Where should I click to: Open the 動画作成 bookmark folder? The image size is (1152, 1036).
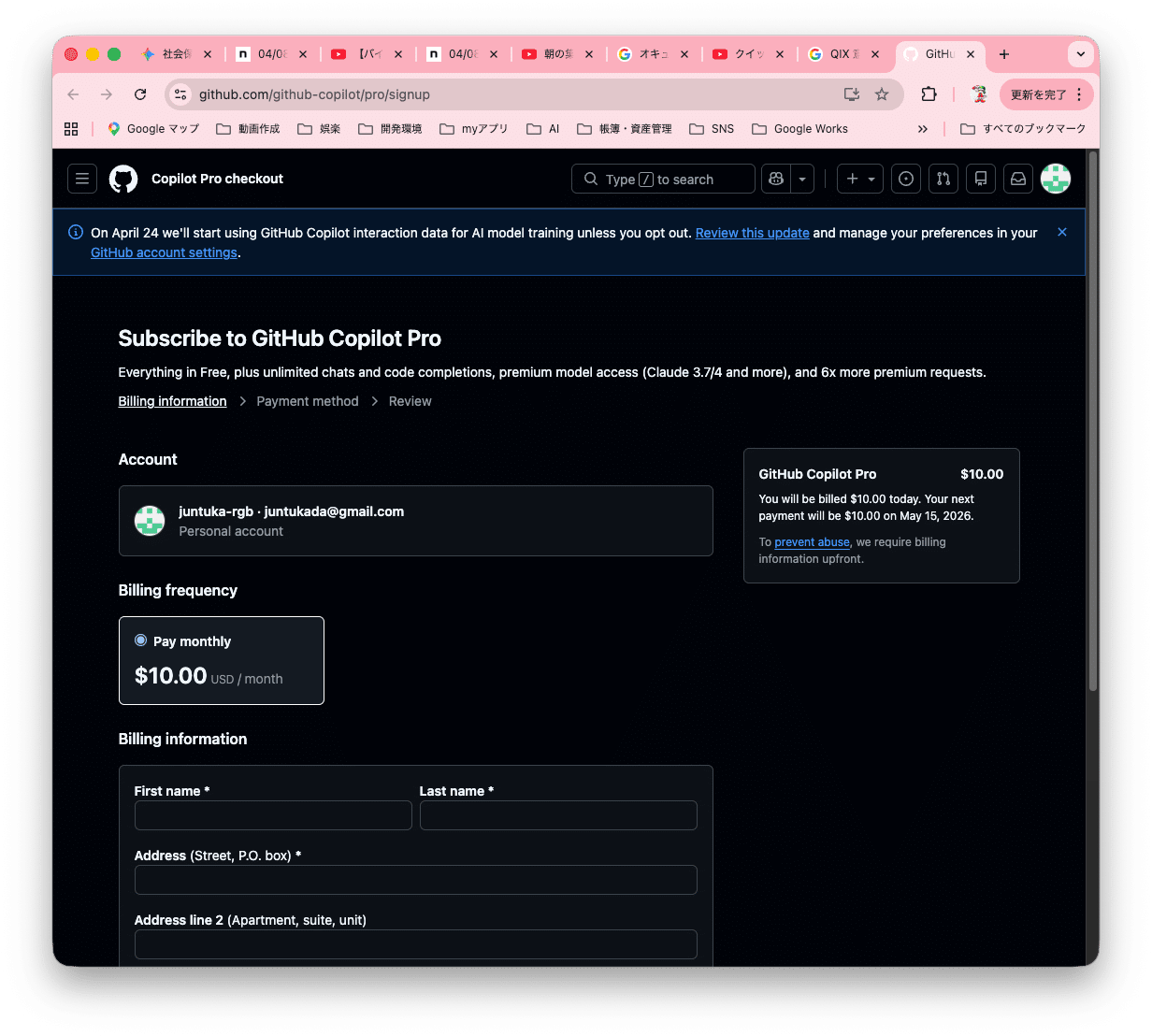click(248, 129)
